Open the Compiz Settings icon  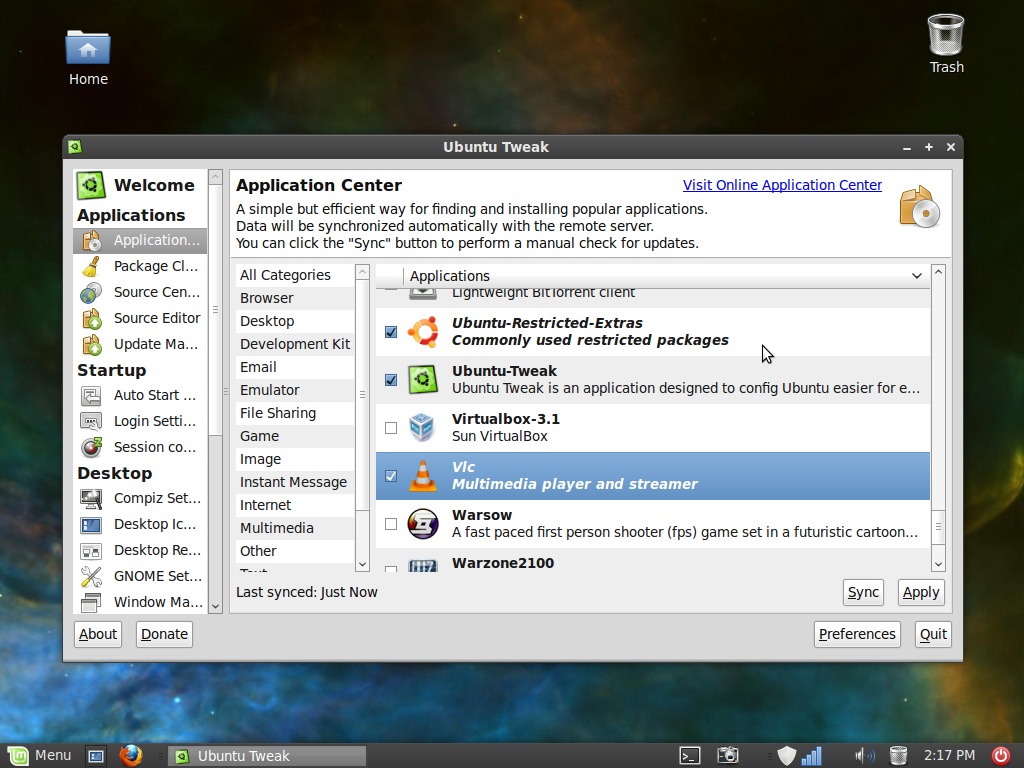91,499
